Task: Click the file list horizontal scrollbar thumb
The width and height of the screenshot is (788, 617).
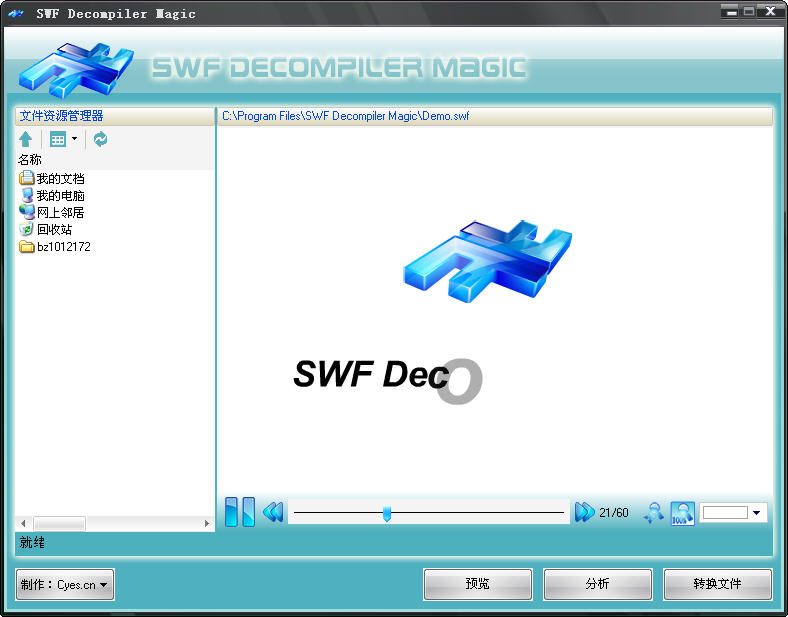Action: click(x=59, y=524)
